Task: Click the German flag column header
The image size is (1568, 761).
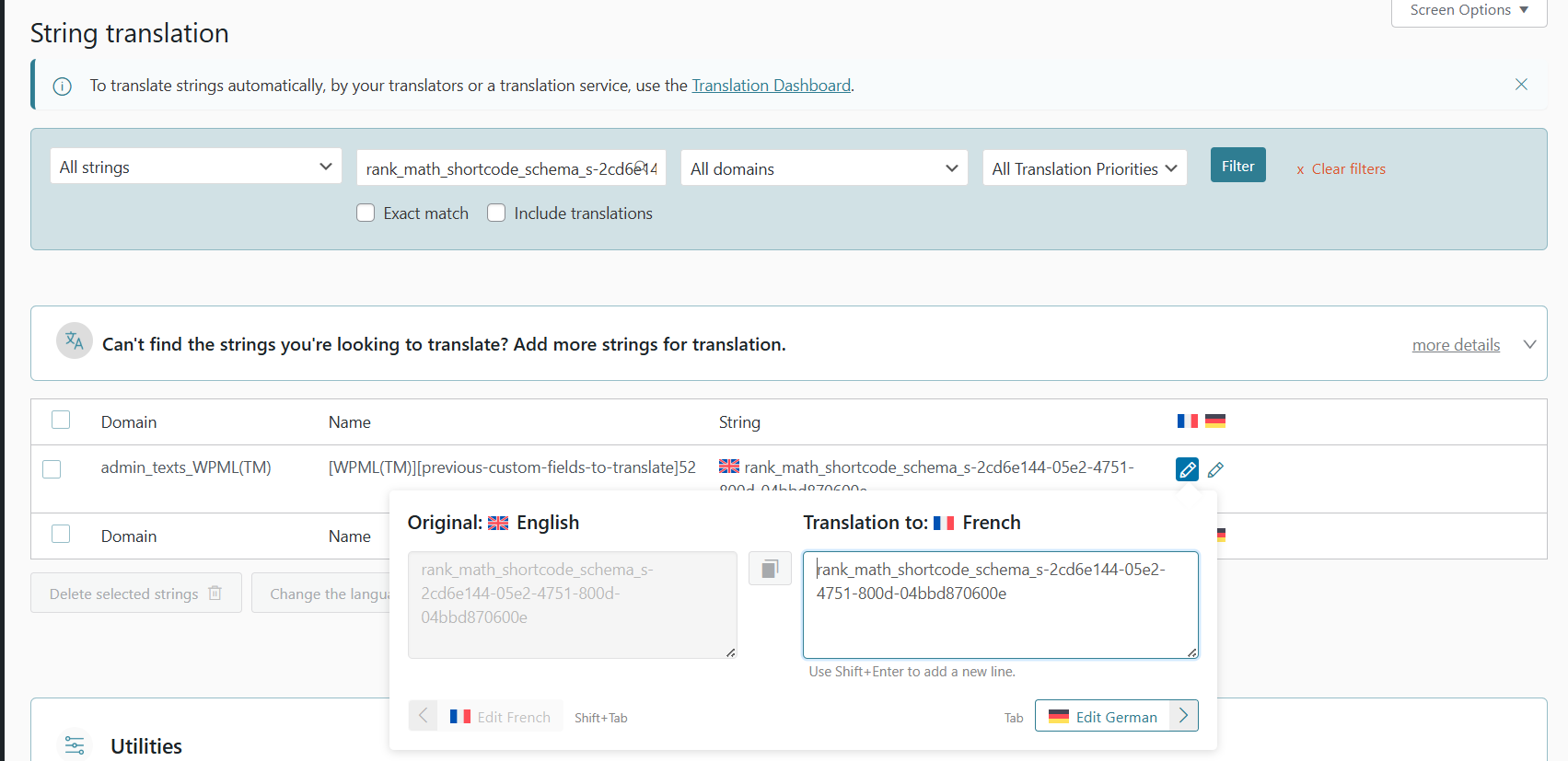Action: pyautogui.click(x=1215, y=421)
